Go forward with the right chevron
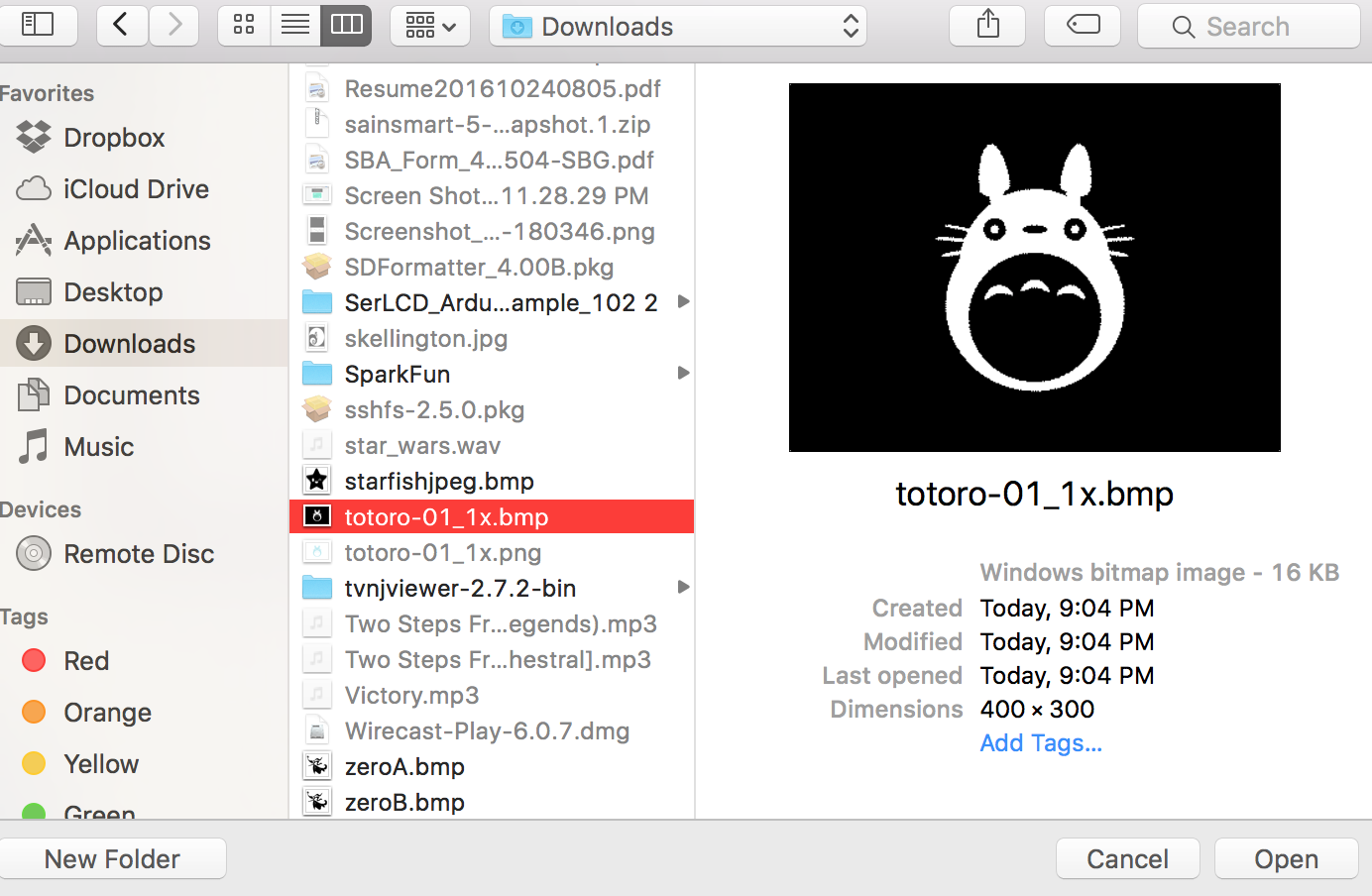This screenshot has width=1372, height=896. pos(174,25)
